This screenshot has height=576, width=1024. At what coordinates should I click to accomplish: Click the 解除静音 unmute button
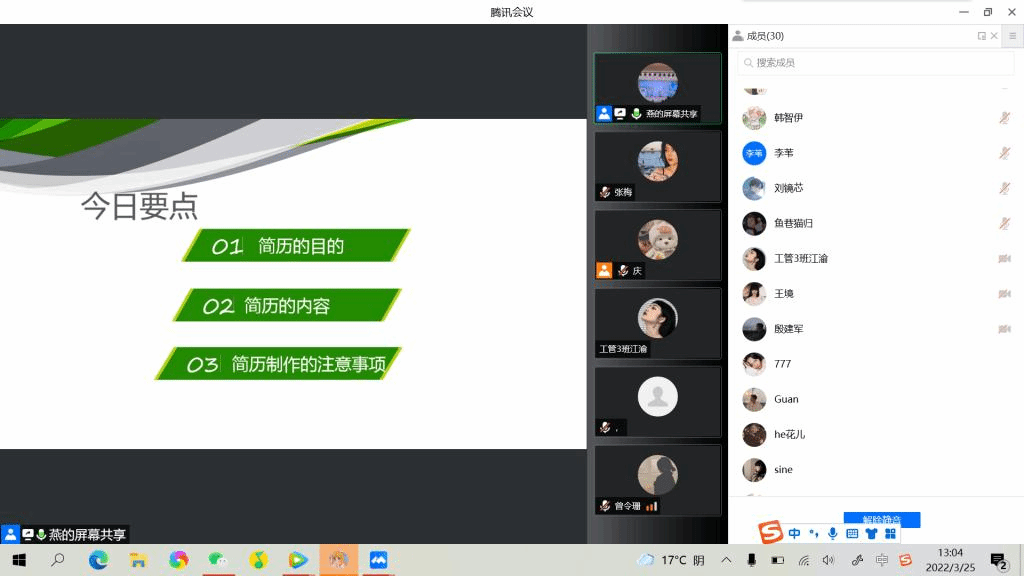tap(881, 519)
